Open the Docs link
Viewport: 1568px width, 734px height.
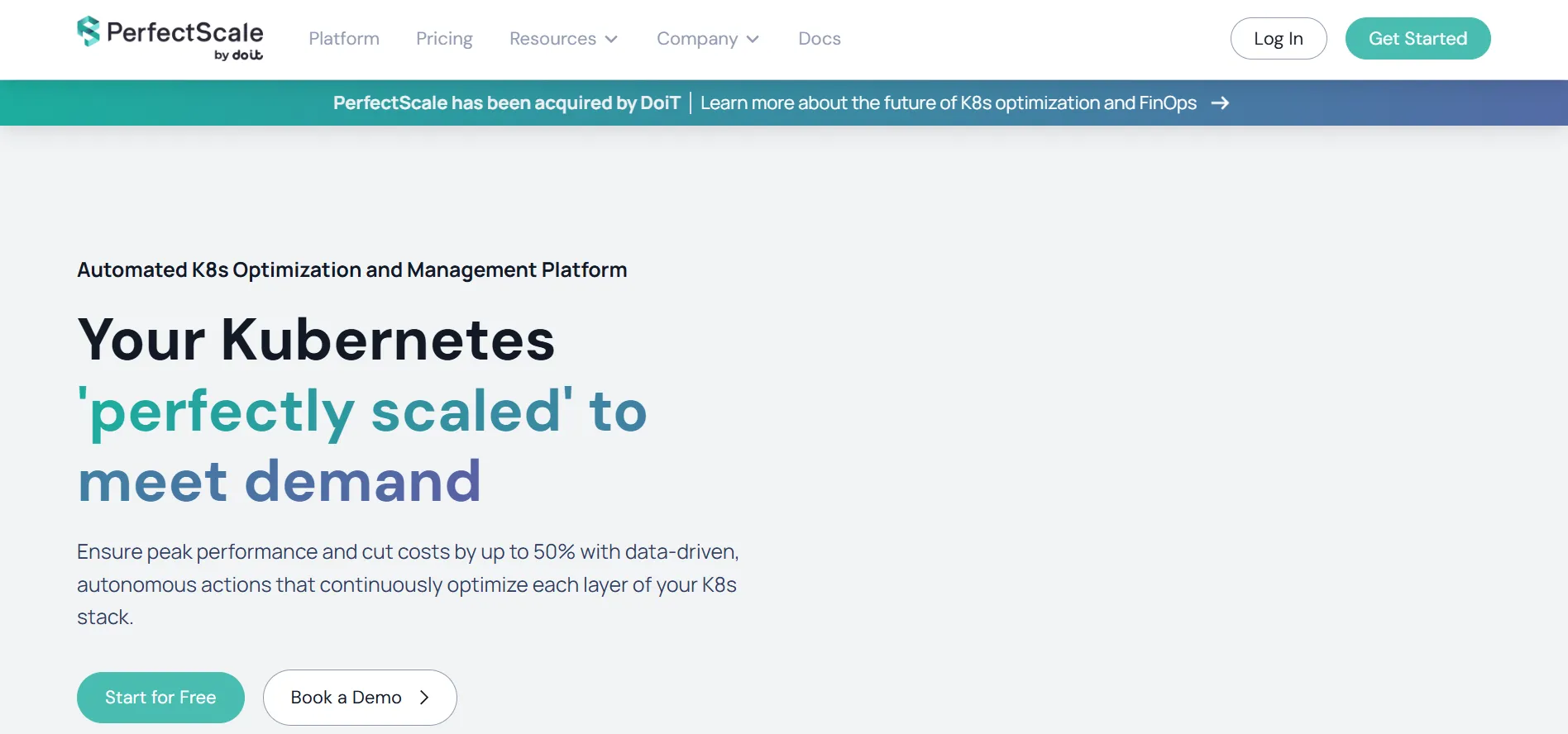(x=820, y=39)
